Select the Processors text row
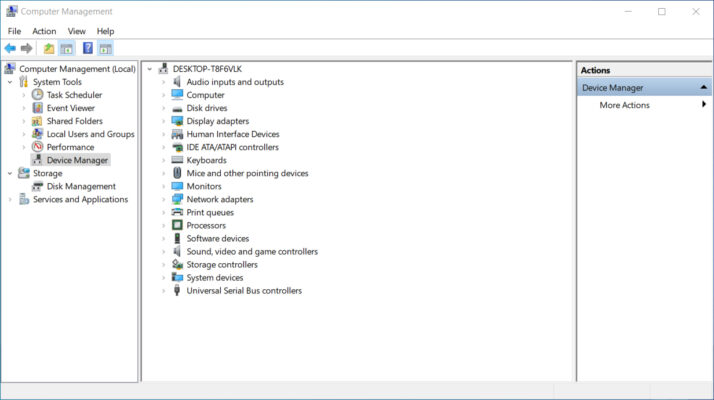The height and width of the screenshot is (400, 714). tap(206, 226)
